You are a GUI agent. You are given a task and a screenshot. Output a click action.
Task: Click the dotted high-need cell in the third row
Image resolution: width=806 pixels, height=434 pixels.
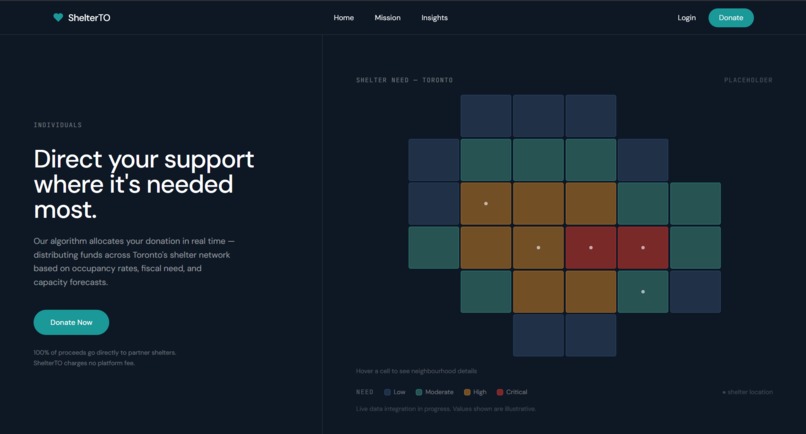coord(486,204)
